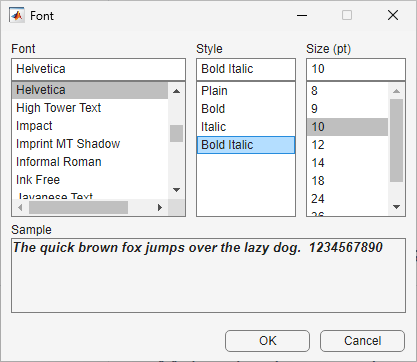Click the sample text preview area
This screenshot has height=362, width=417.
coord(208,275)
